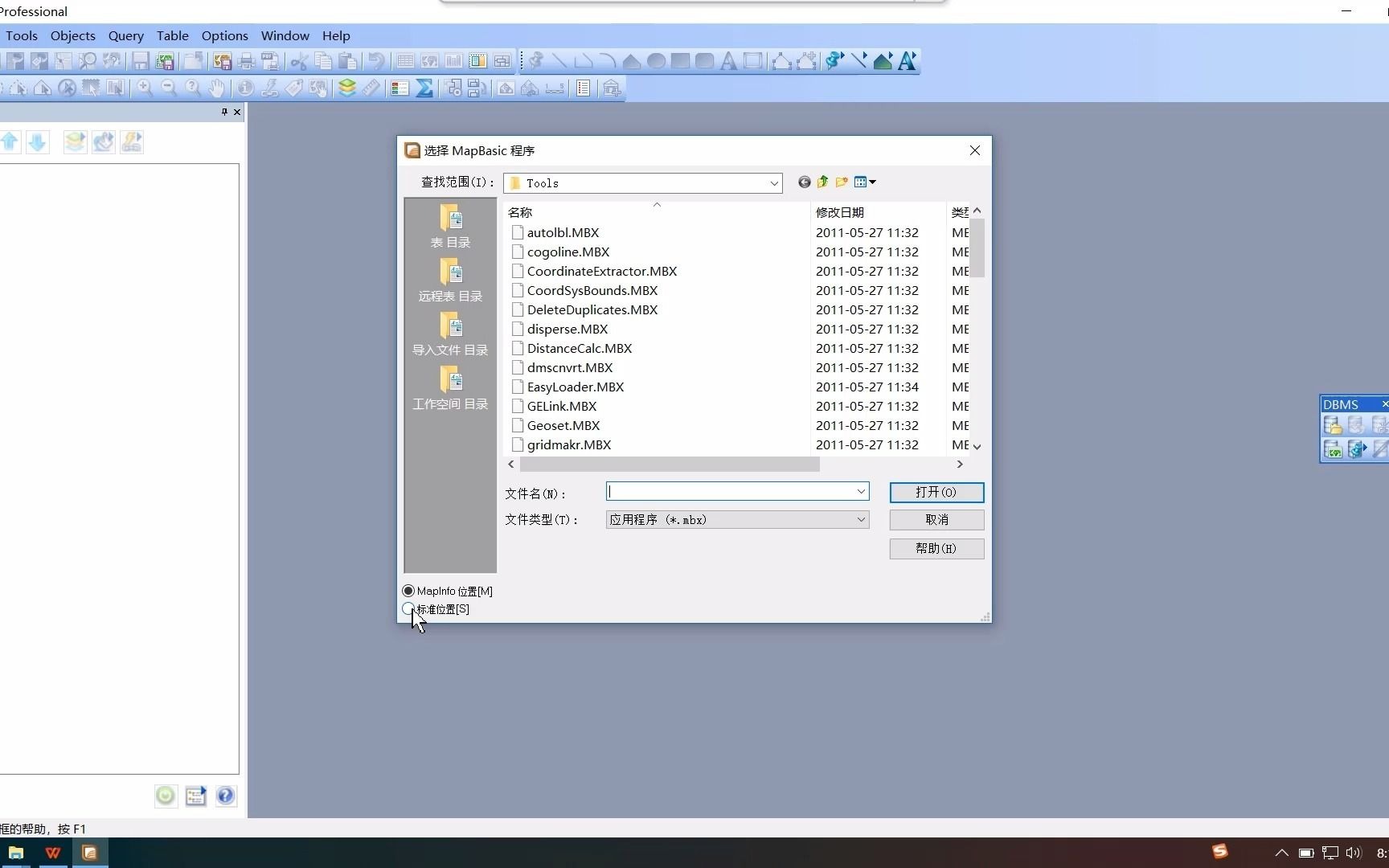The height and width of the screenshot is (868, 1389).
Task: Click the Save Workspace toolbar icon
Action: point(165,61)
